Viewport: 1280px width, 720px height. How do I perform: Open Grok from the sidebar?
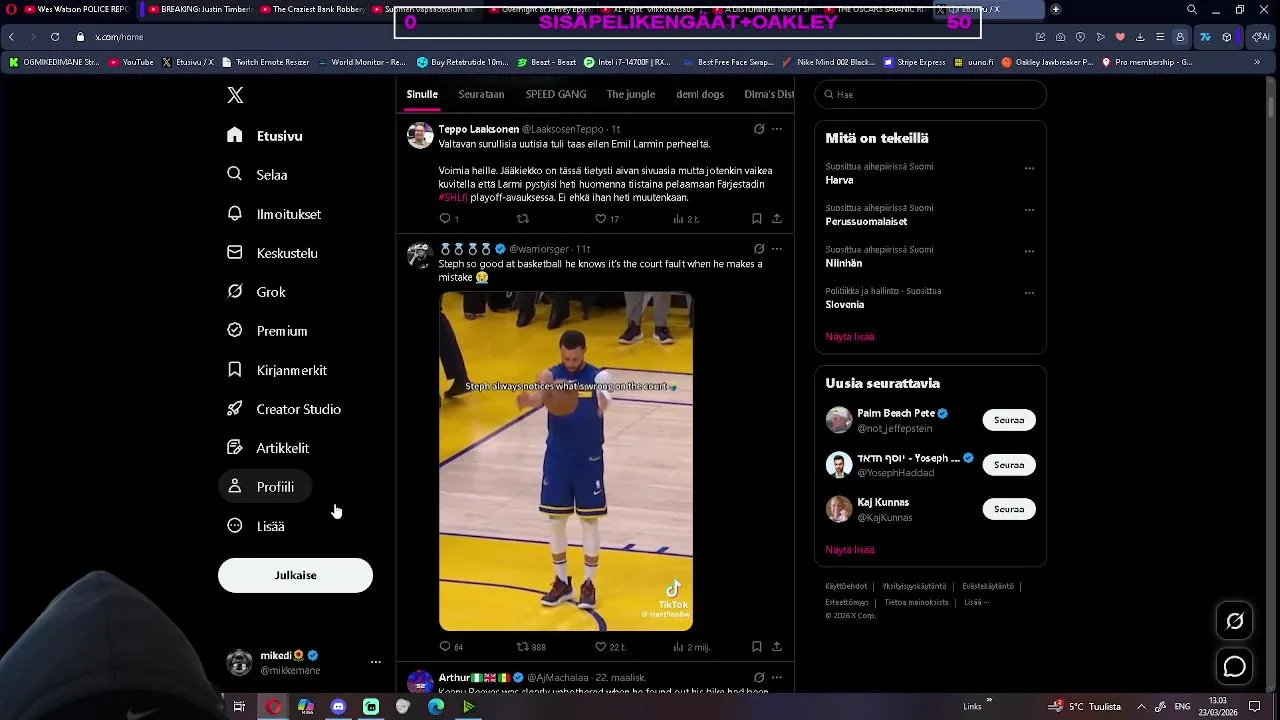pyautogui.click(x=257, y=292)
